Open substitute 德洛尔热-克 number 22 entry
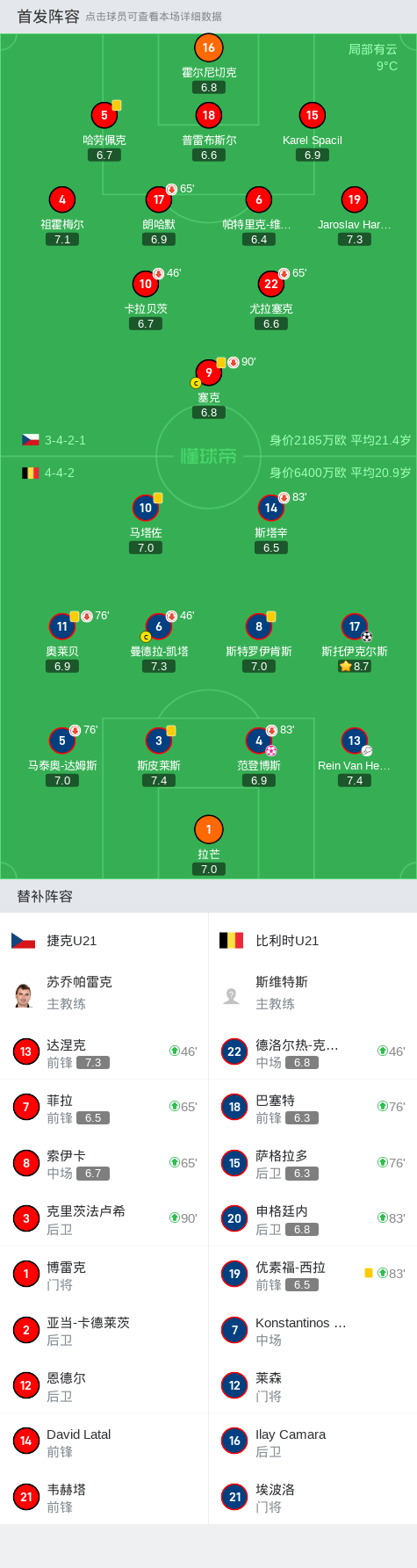 pyautogui.click(x=313, y=1051)
